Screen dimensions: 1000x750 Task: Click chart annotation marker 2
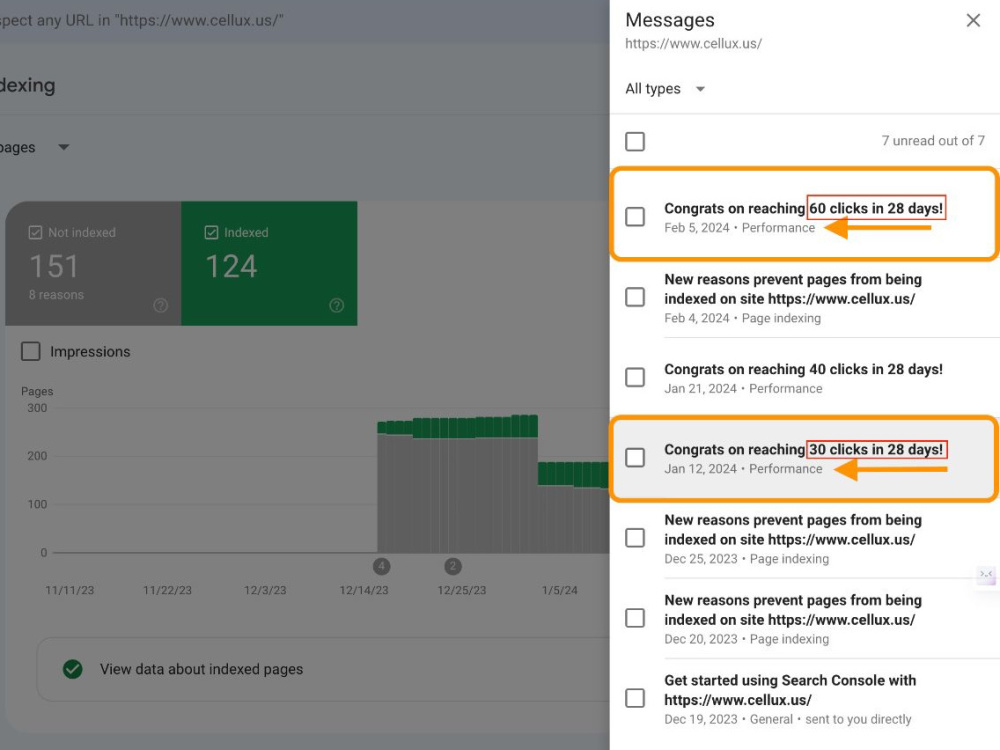pos(453,566)
